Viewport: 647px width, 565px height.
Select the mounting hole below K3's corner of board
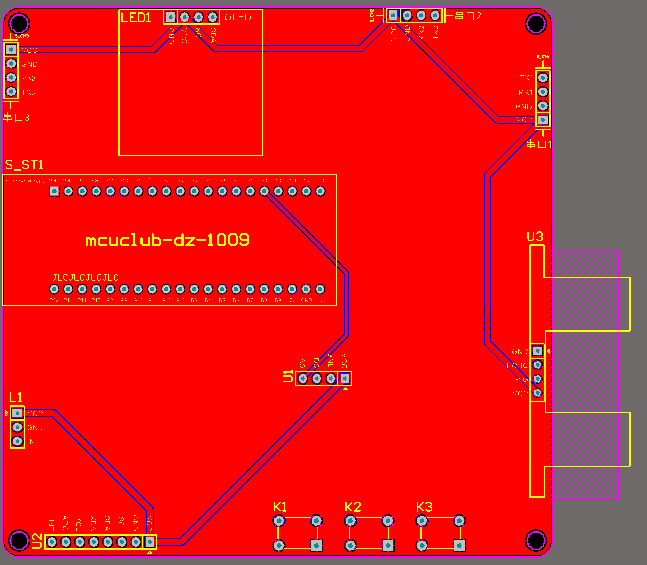tap(536, 540)
